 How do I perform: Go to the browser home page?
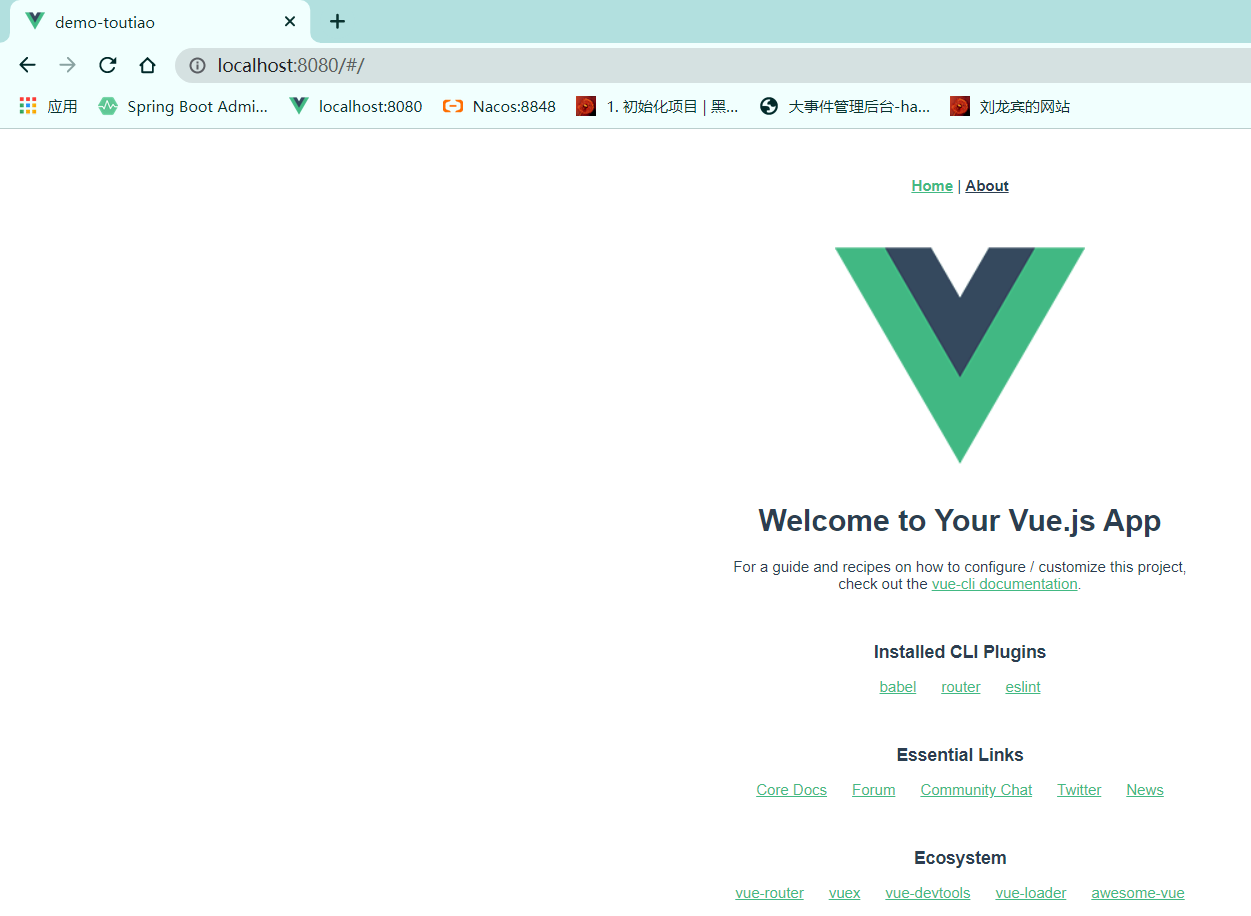[147, 65]
